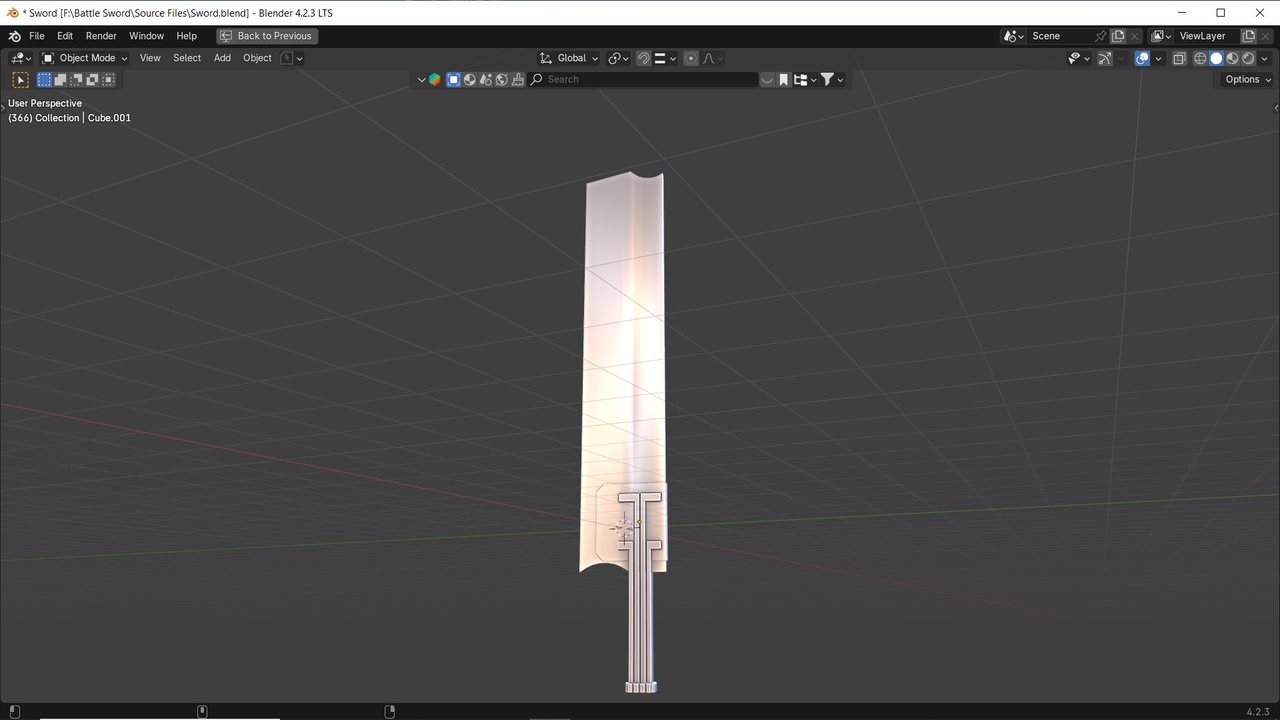The height and width of the screenshot is (720, 1280).
Task: Toggle the snapping magnet icon
Action: 644,58
